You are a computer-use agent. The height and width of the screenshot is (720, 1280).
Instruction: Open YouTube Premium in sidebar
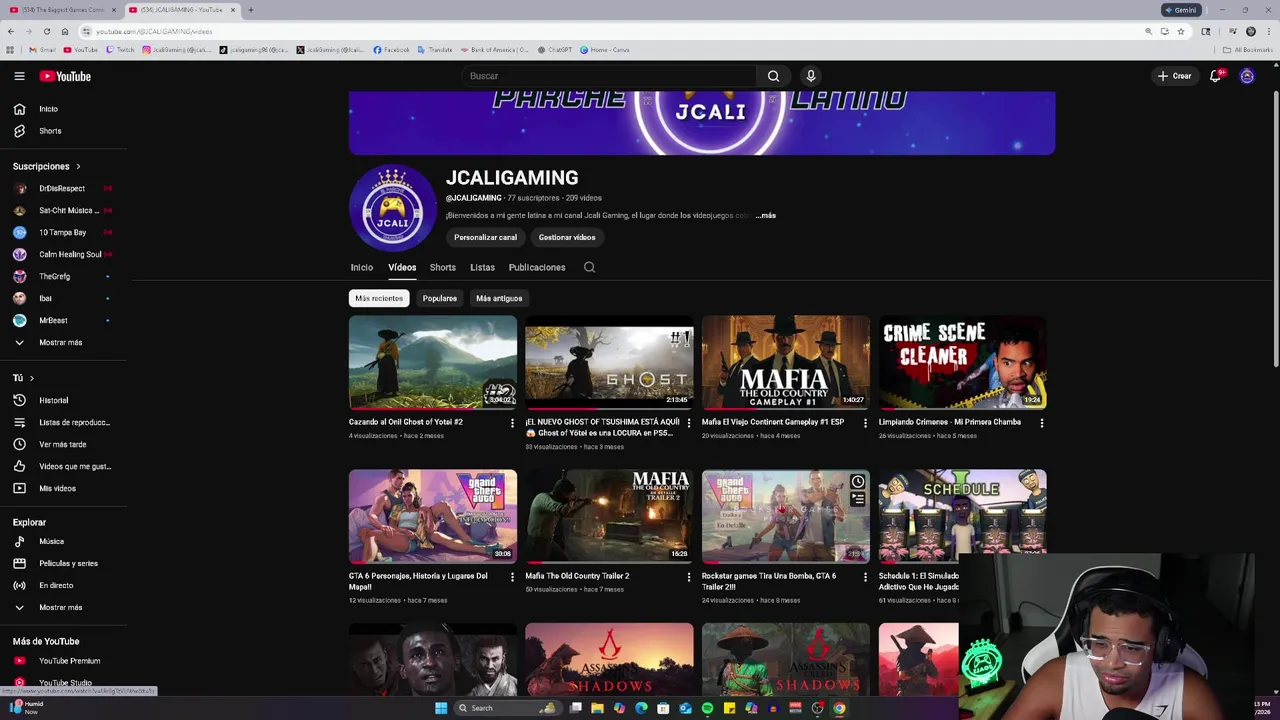pos(69,661)
